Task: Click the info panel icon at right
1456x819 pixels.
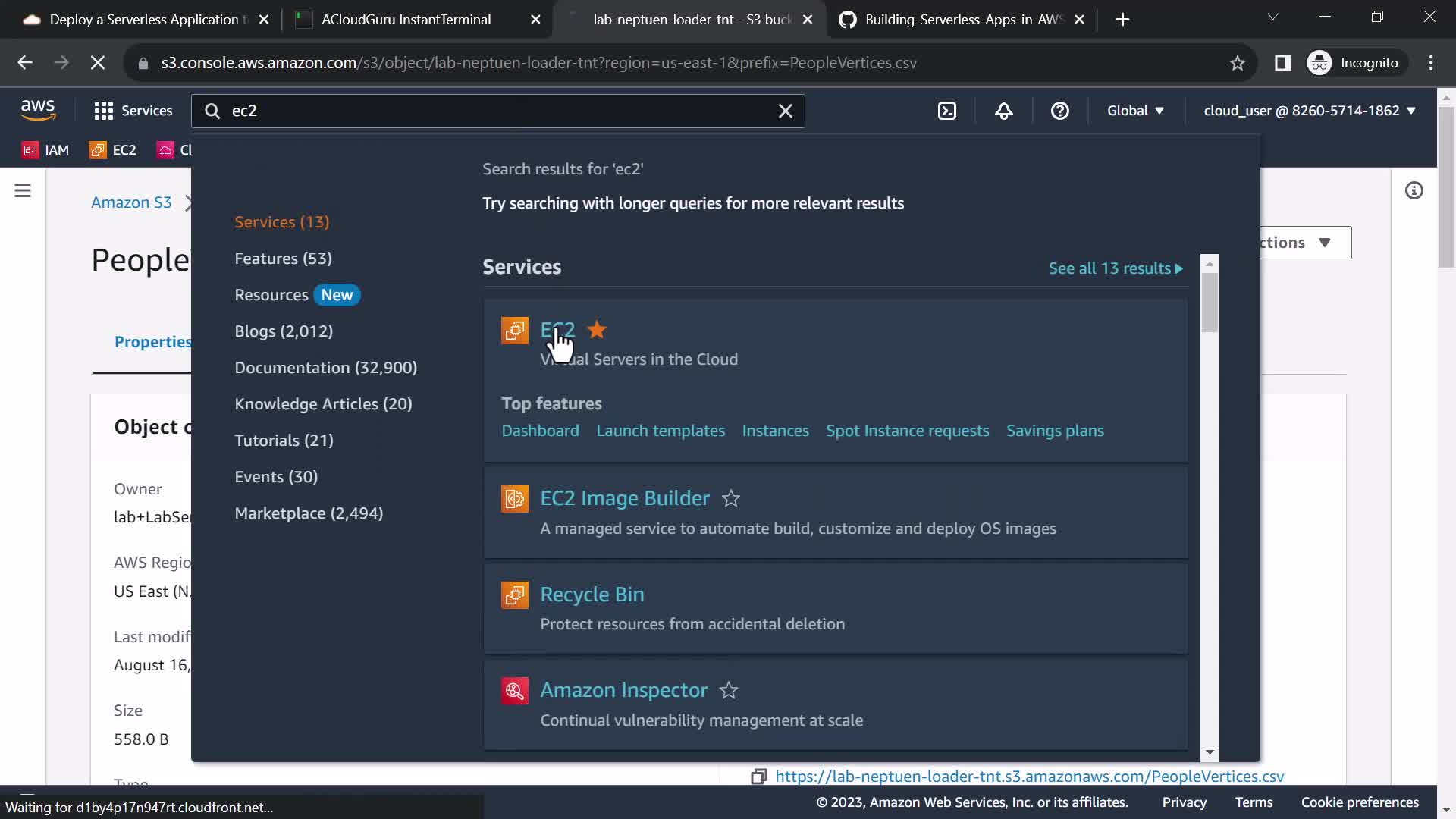Action: [x=1414, y=190]
